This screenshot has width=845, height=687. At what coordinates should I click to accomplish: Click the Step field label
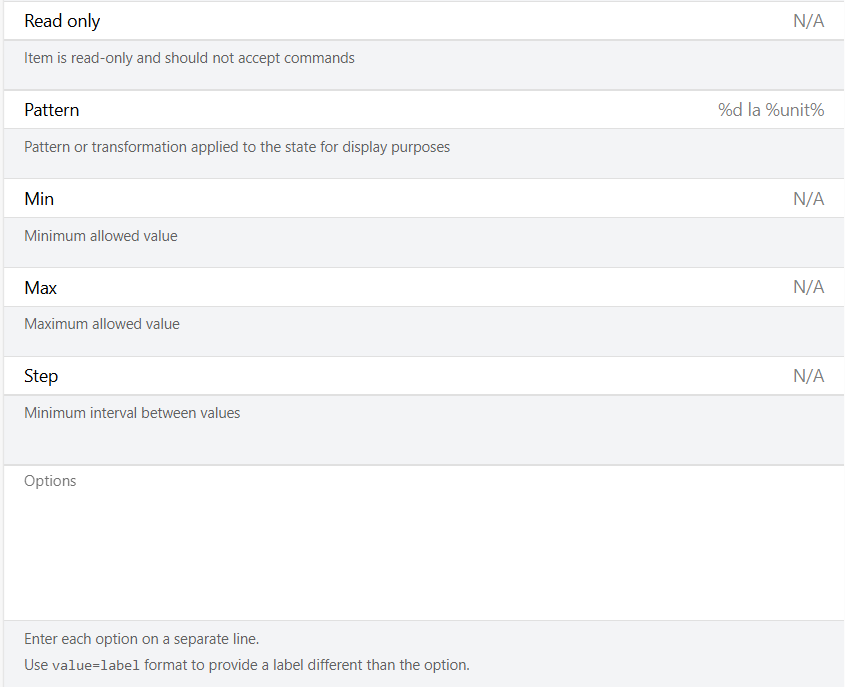pos(41,376)
